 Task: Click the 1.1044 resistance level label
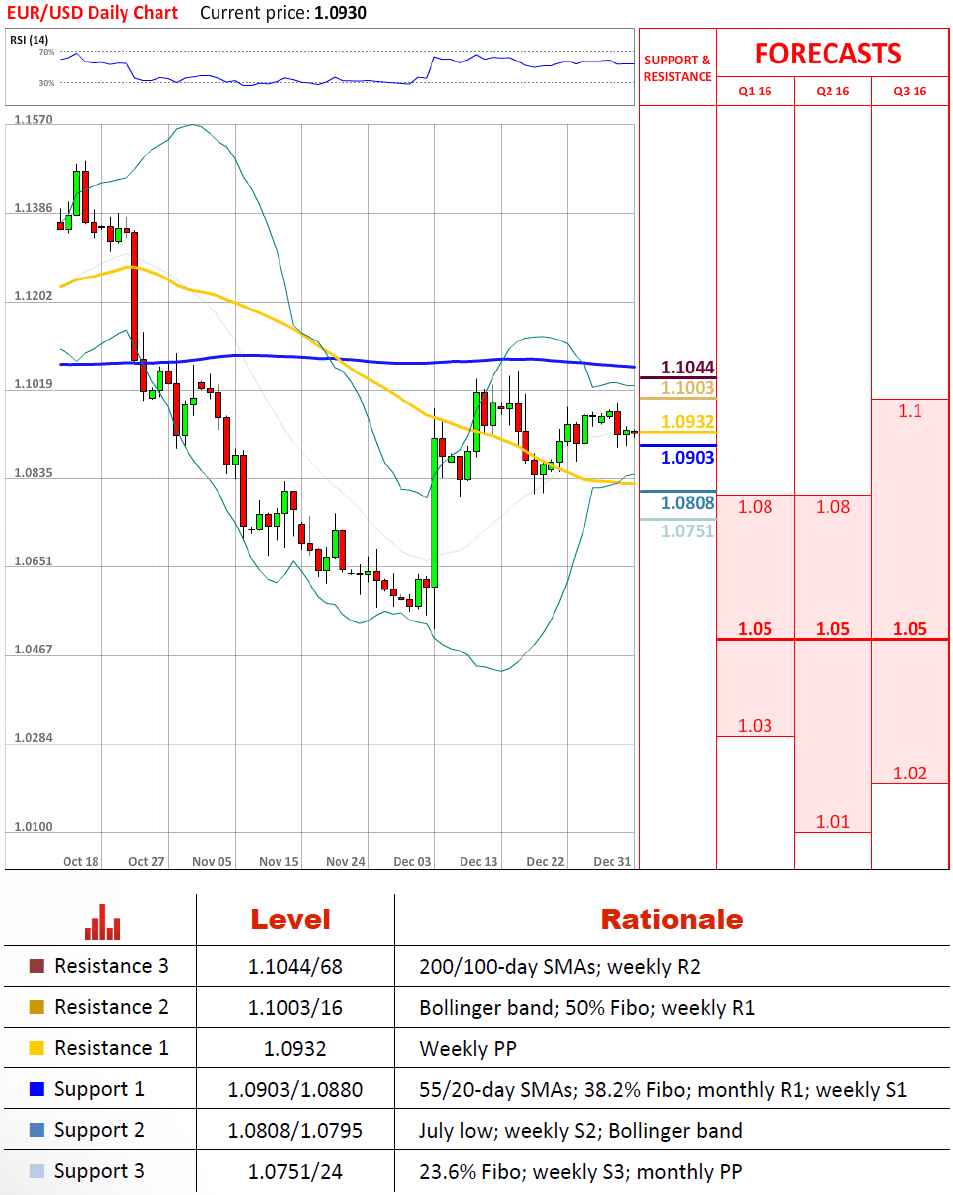pyautogui.click(x=688, y=367)
